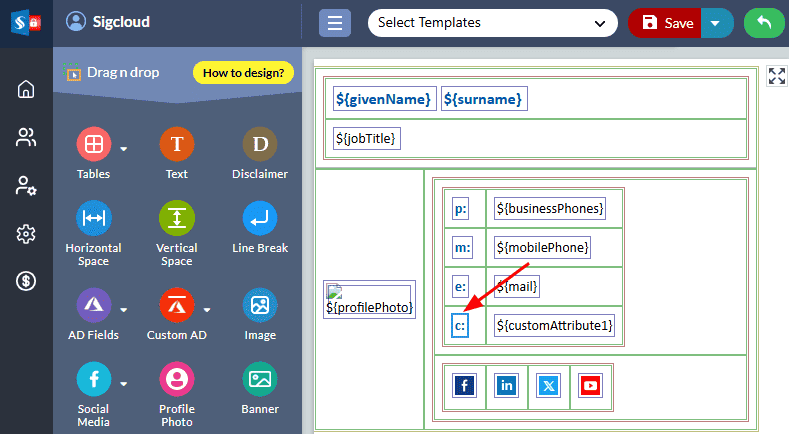Viewport: 789px width, 434px height.
Task: Open the Home page from sidebar
Action: click(26, 90)
